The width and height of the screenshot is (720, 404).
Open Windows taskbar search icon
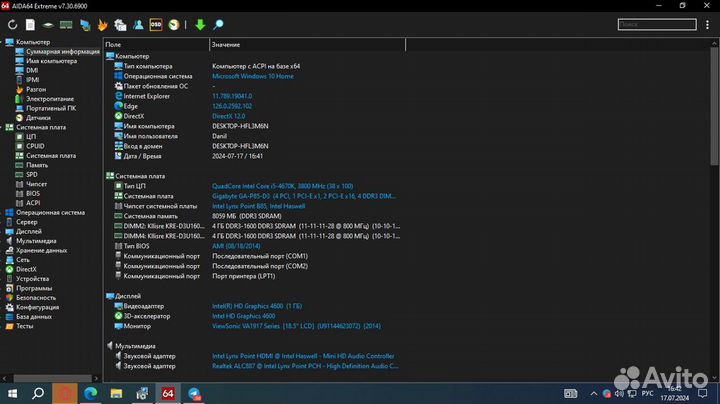(38, 393)
